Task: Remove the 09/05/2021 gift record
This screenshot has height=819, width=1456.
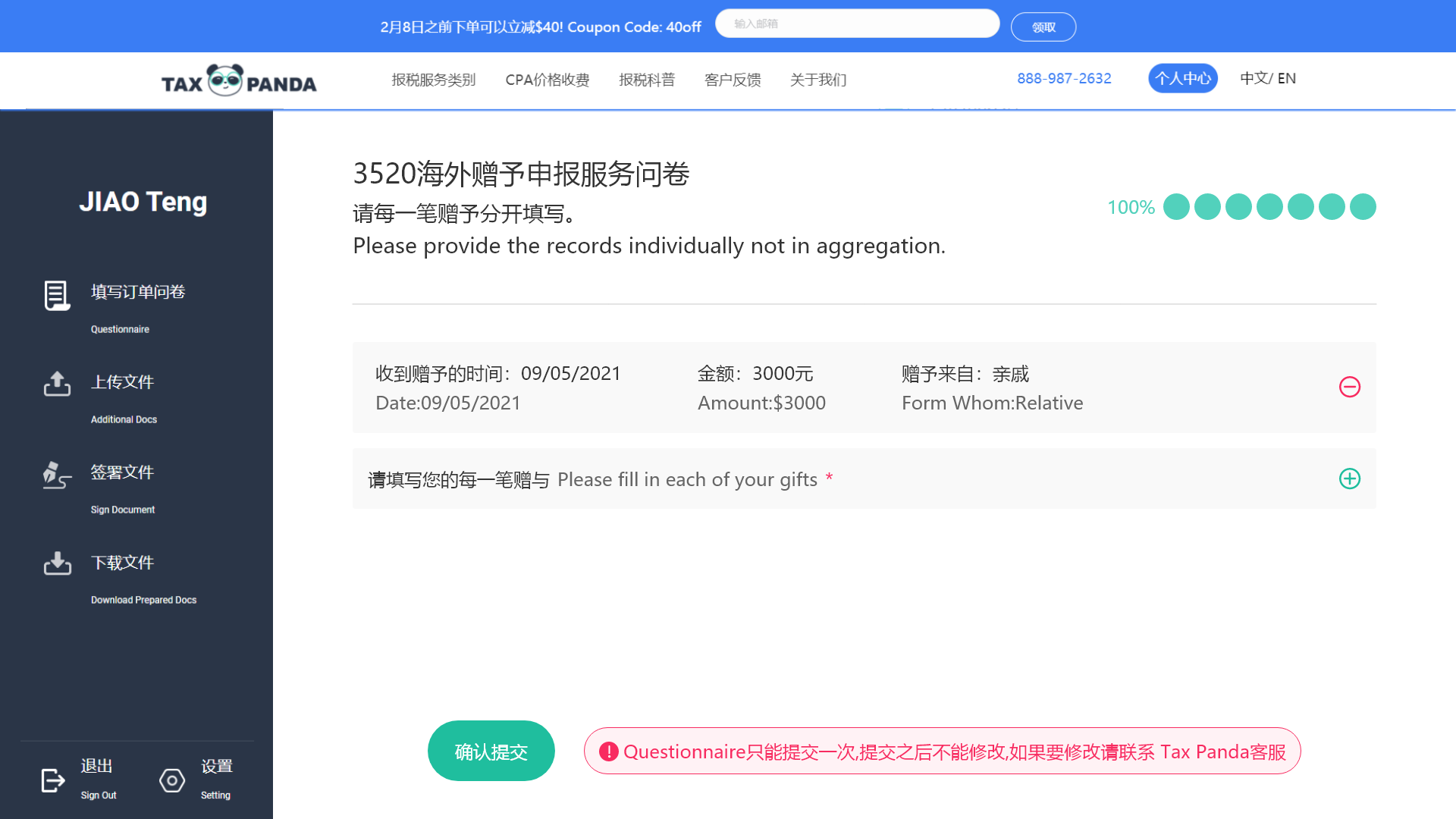Action: click(1349, 387)
